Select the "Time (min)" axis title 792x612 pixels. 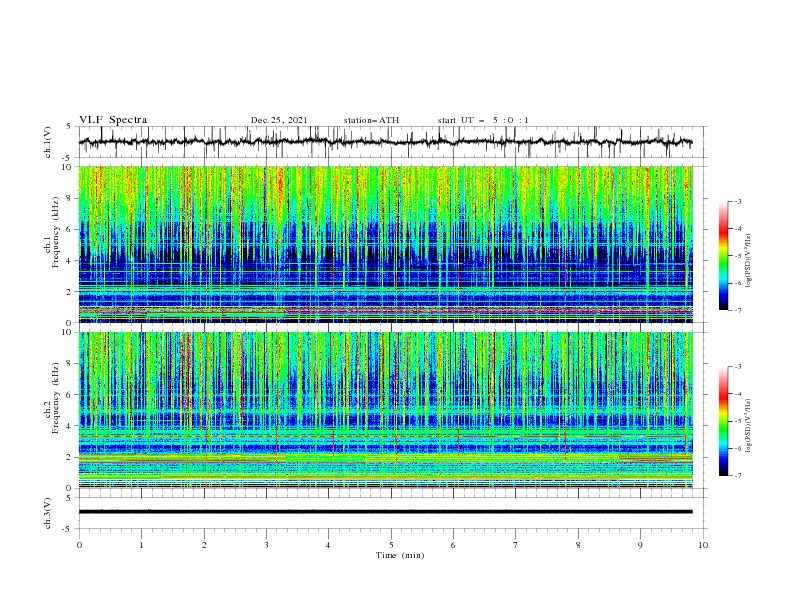400,555
